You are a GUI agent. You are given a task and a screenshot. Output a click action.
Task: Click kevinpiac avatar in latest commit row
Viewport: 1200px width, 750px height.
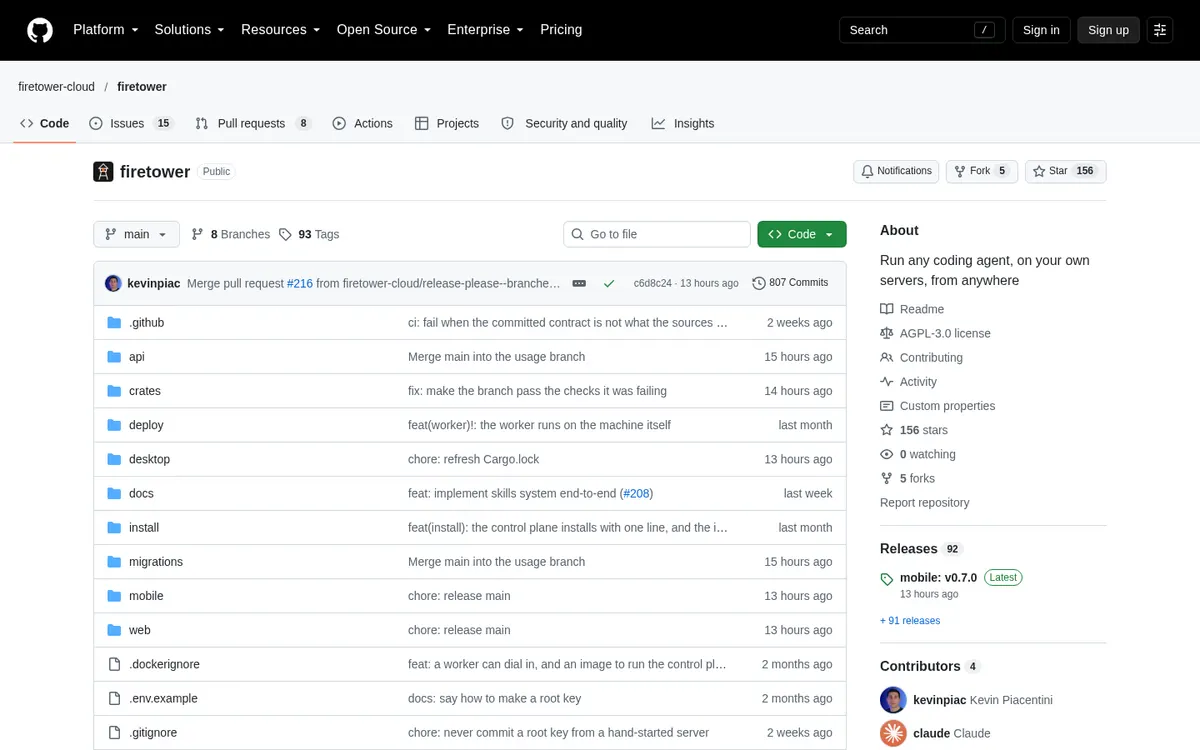point(113,283)
